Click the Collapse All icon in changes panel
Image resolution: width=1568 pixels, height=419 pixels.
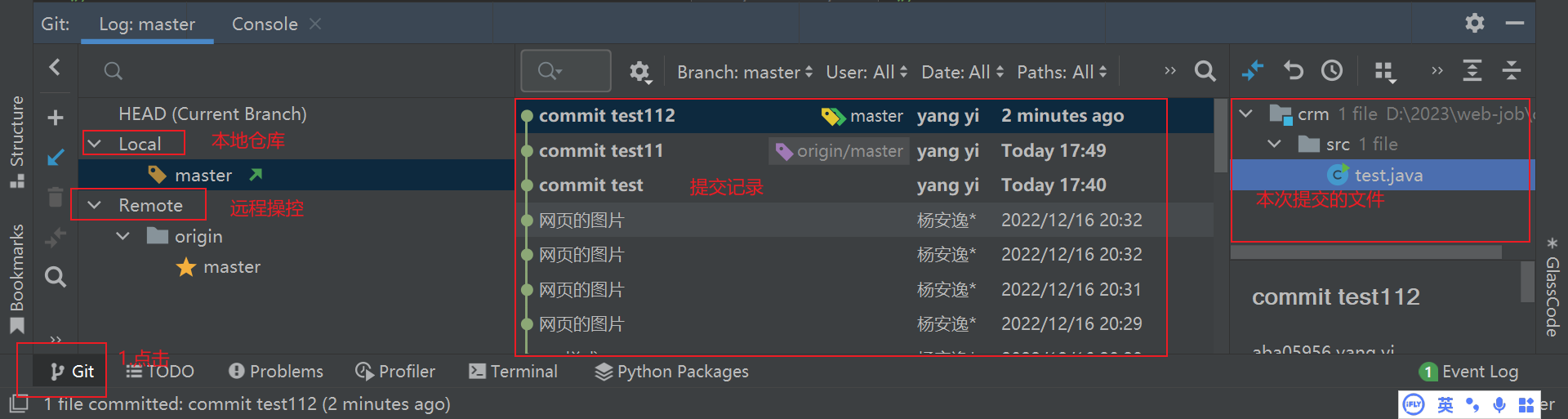(x=1512, y=71)
